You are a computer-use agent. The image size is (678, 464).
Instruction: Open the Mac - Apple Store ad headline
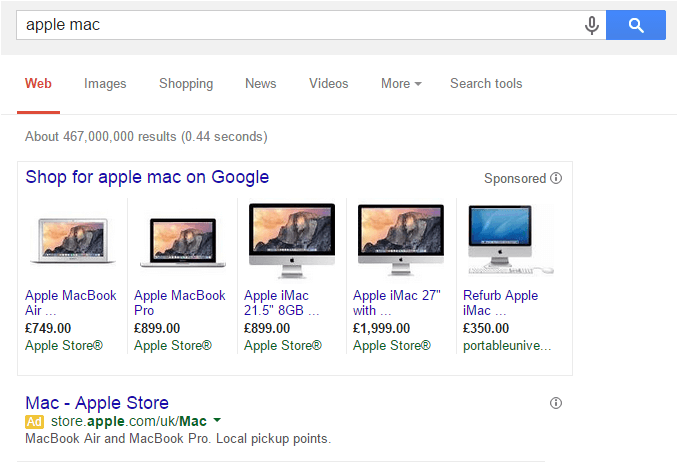point(97,403)
